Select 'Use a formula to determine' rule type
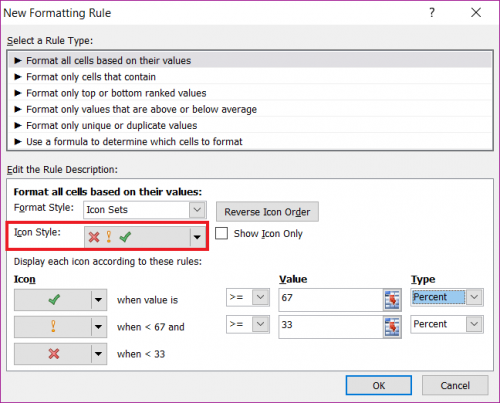This screenshot has width=500, height=403. coord(134,142)
